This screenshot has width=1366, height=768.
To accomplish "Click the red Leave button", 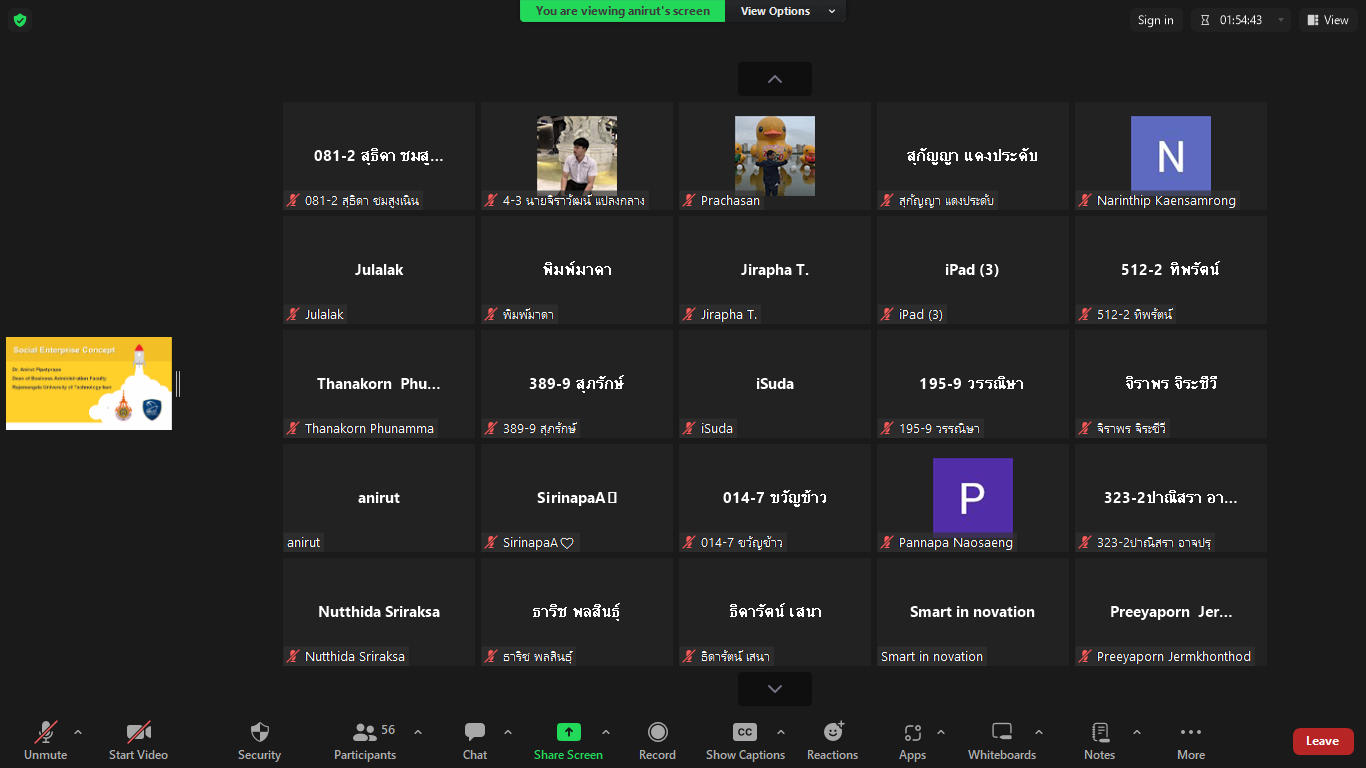I will [x=1323, y=741].
